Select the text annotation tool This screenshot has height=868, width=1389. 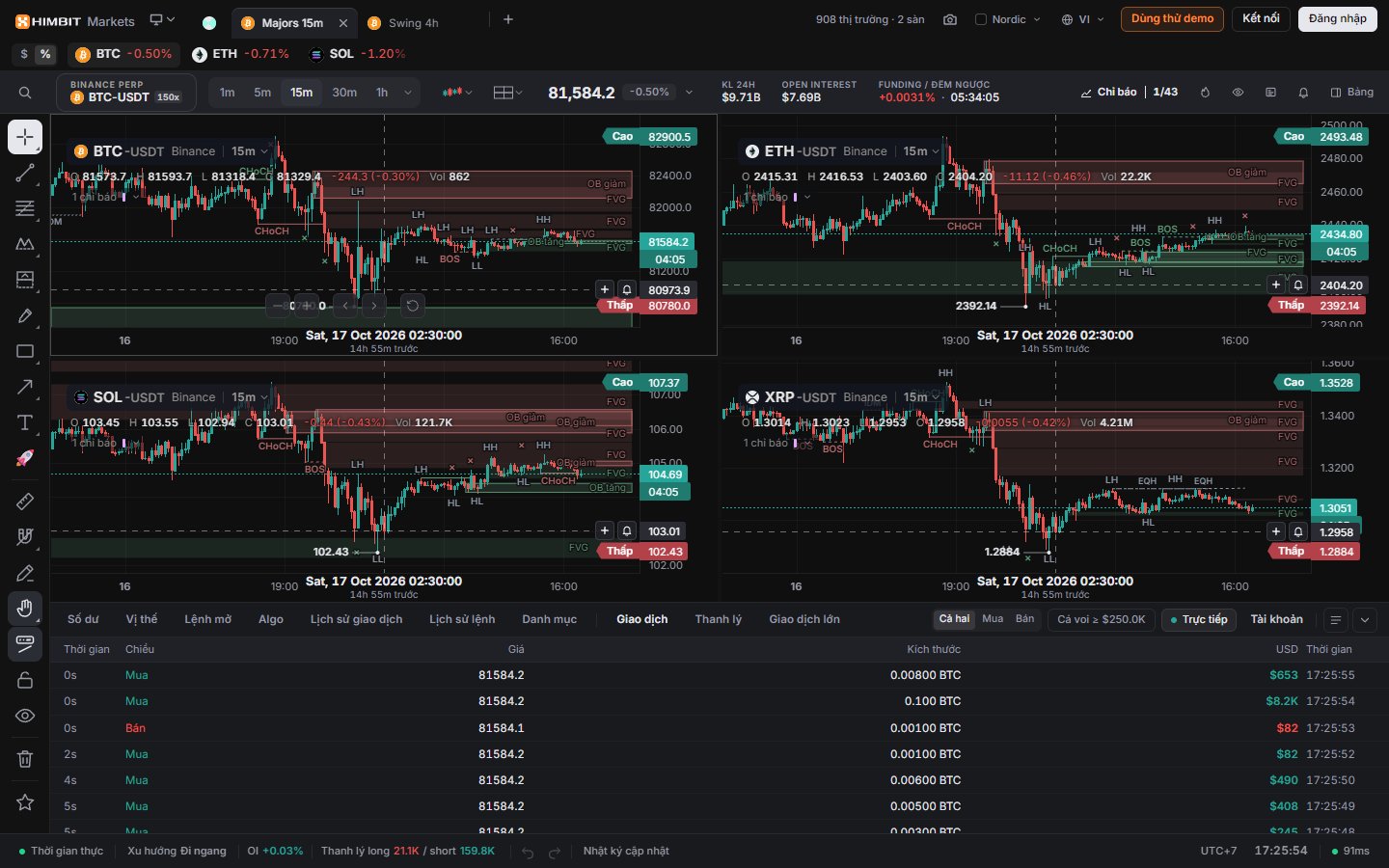[x=25, y=422]
